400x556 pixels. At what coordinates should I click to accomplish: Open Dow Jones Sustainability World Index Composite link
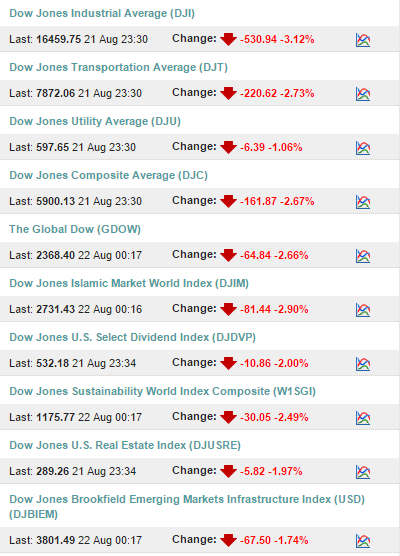click(162, 391)
